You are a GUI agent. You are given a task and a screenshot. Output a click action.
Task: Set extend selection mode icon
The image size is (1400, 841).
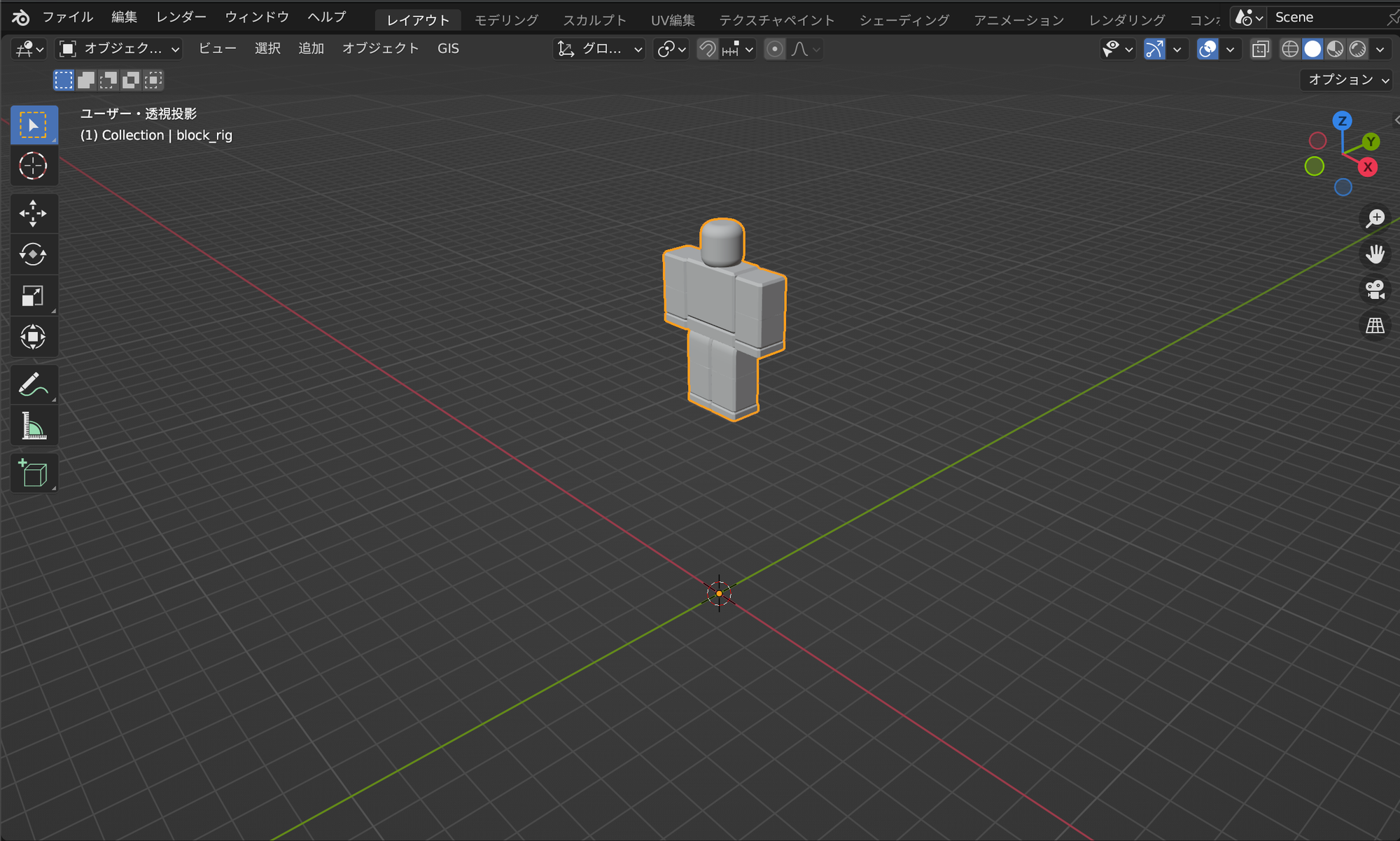pos(86,80)
